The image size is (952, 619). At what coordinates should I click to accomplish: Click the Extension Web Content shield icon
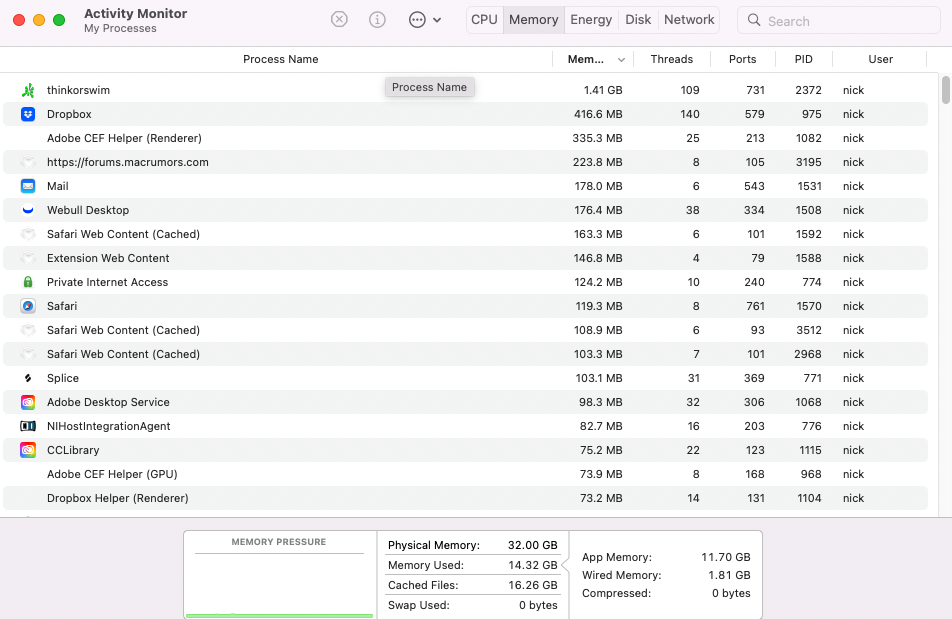28,258
